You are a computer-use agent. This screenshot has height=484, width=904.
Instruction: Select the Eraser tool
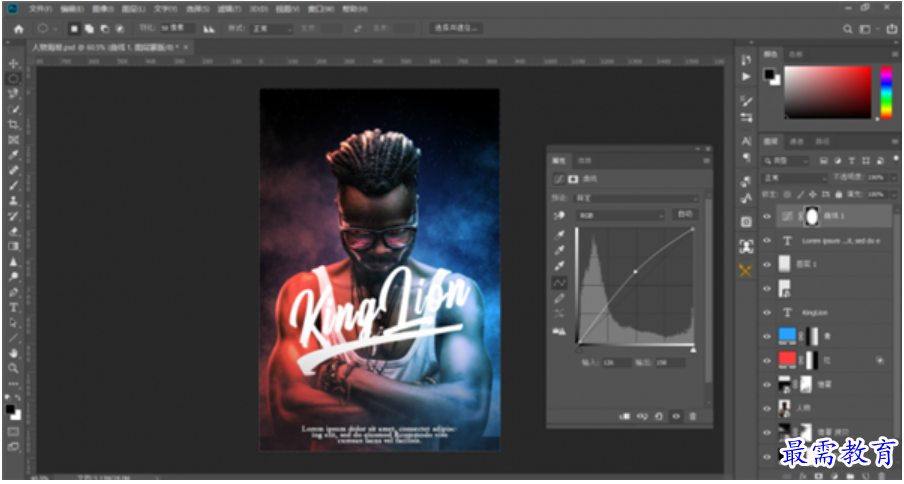[x=13, y=232]
